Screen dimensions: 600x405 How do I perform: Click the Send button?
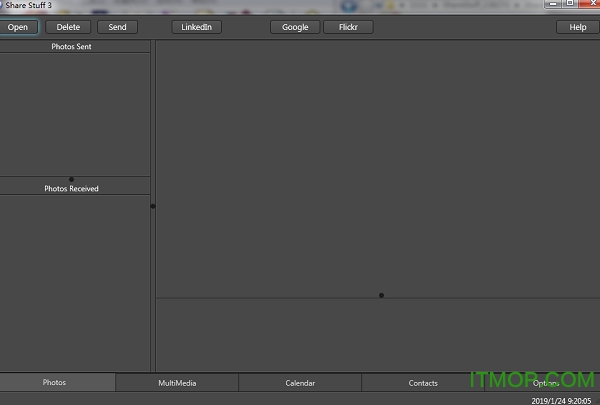point(117,27)
